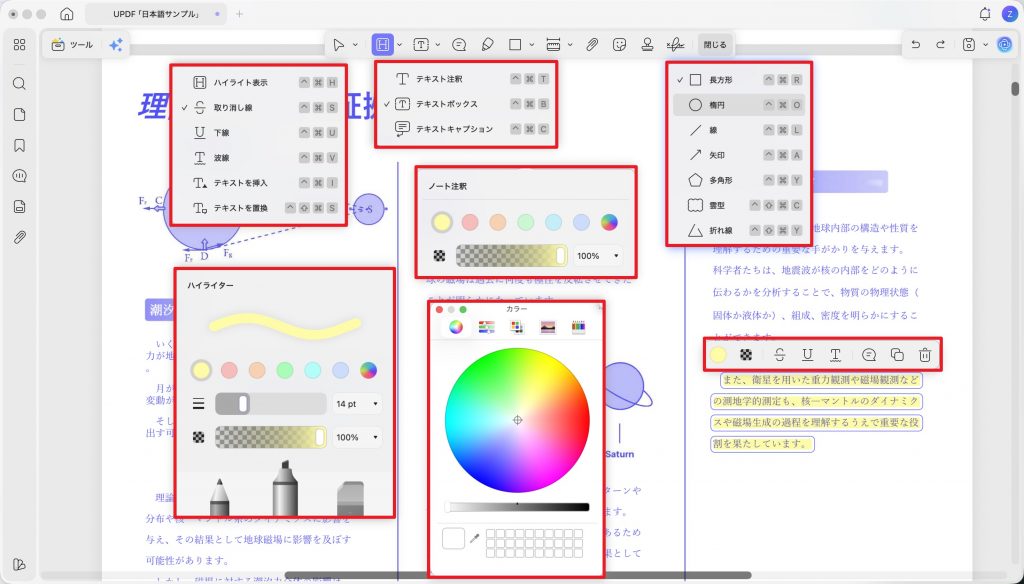Expand the measure tool dropdown arrow

pos(570,44)
